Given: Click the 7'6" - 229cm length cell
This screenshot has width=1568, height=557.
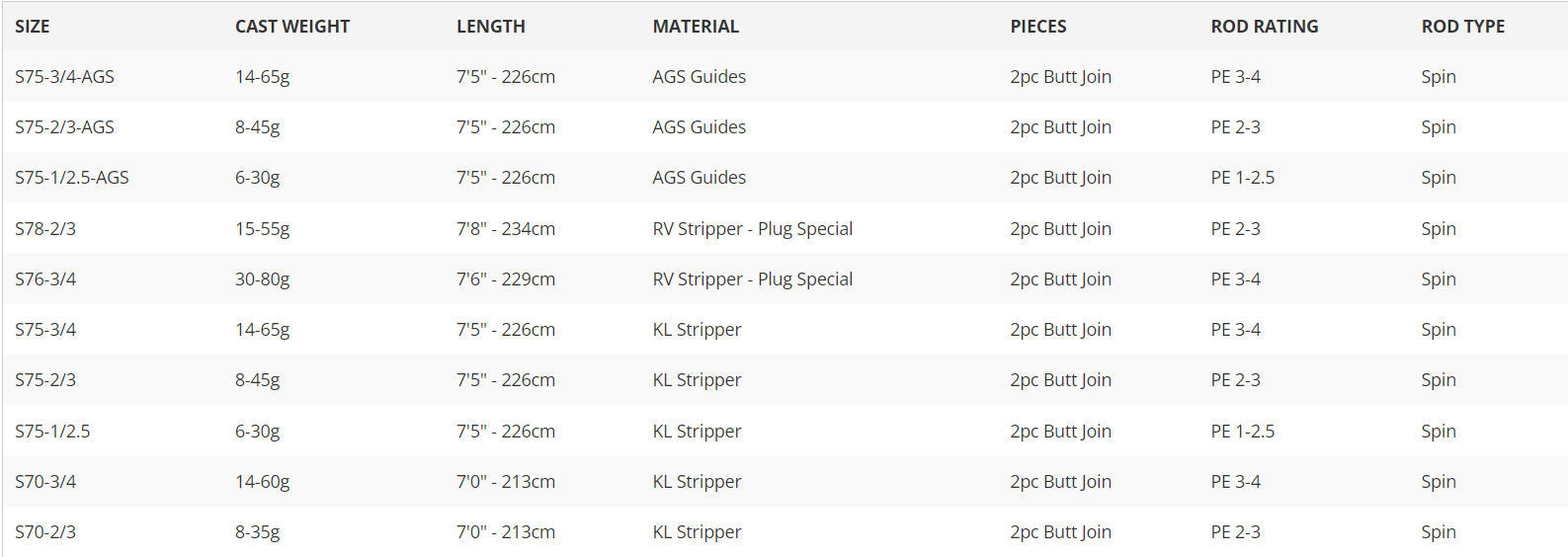Looking at the screenshot, I should click(506, 279).
